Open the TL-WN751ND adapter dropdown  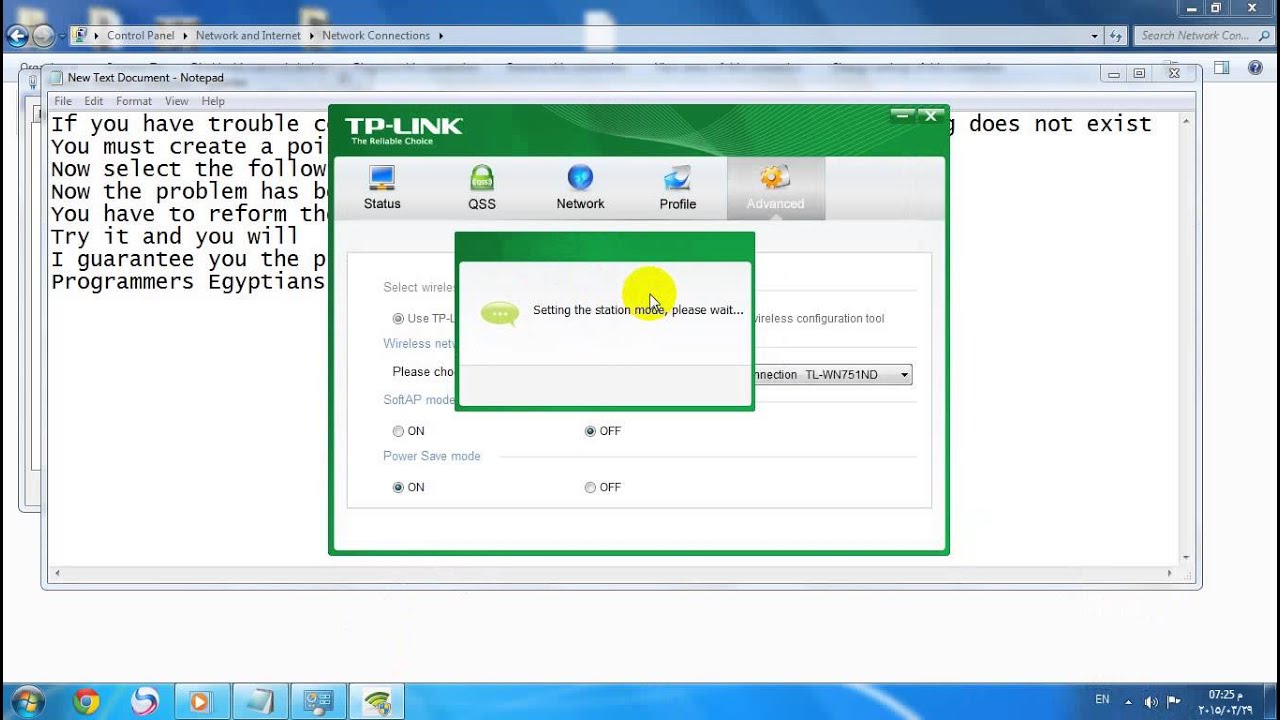[904, 375]
